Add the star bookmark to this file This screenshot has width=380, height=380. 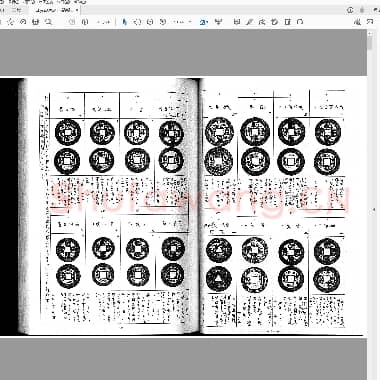click(x=10, y=22)
